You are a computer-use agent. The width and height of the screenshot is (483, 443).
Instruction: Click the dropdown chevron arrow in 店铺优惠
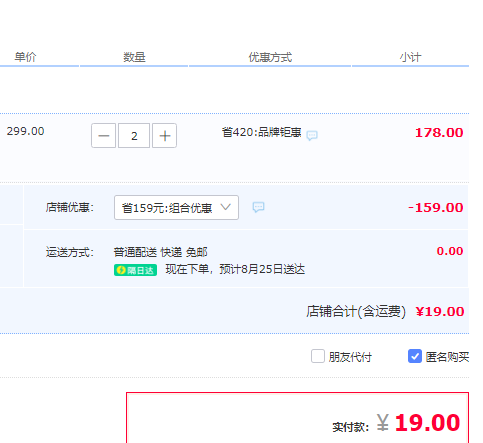[226, 207]
